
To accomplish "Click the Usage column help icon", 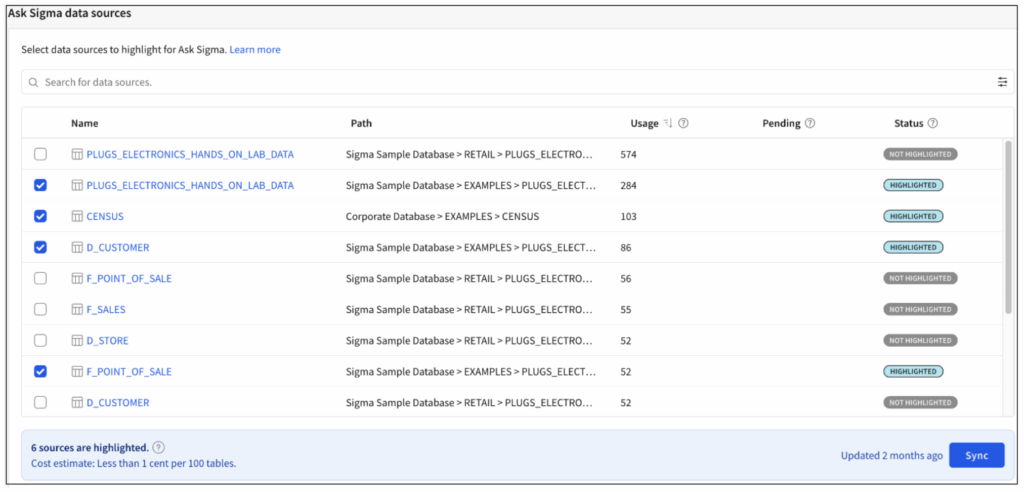I will click(684, 124).
